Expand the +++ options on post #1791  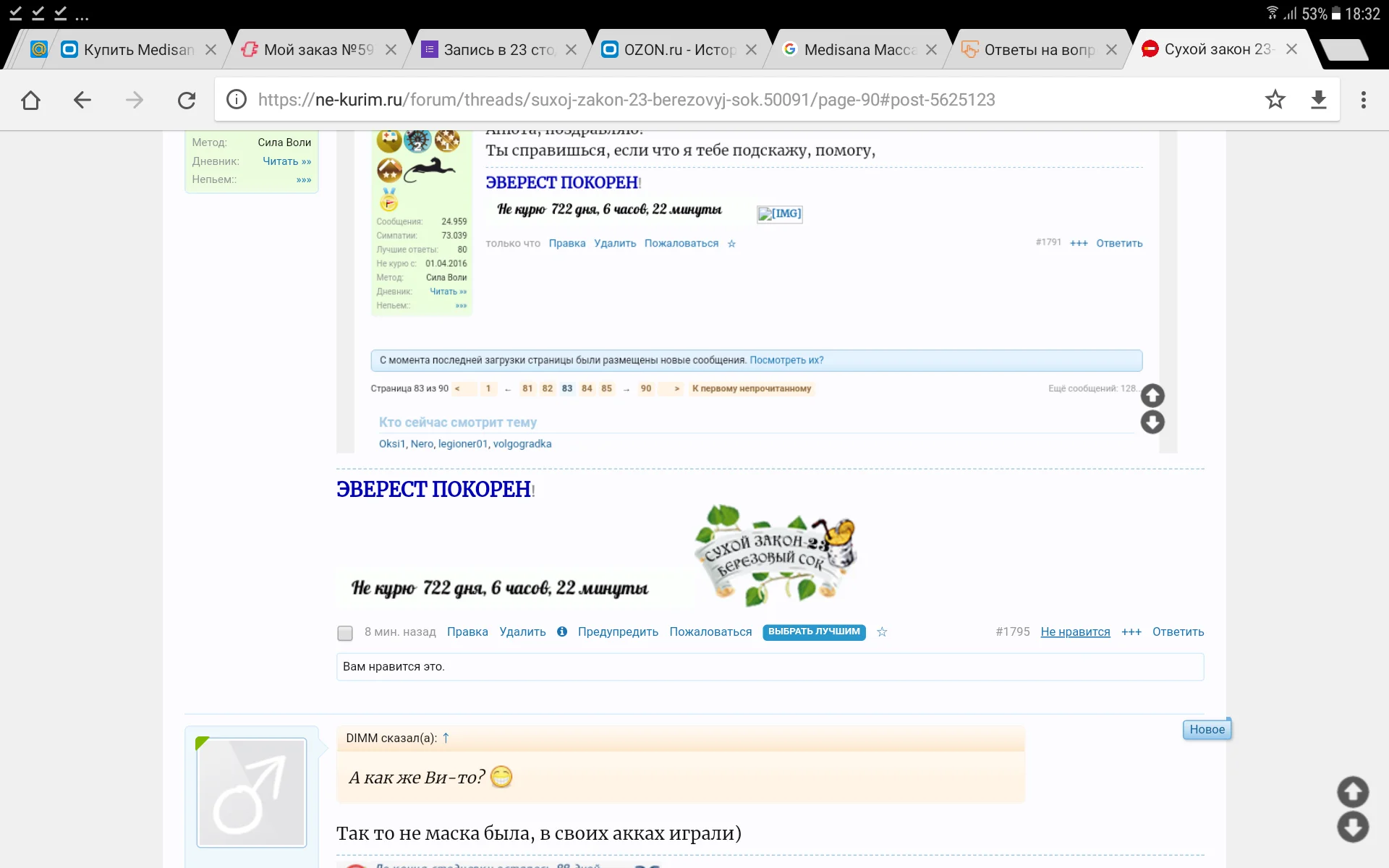pos(1078,244)
